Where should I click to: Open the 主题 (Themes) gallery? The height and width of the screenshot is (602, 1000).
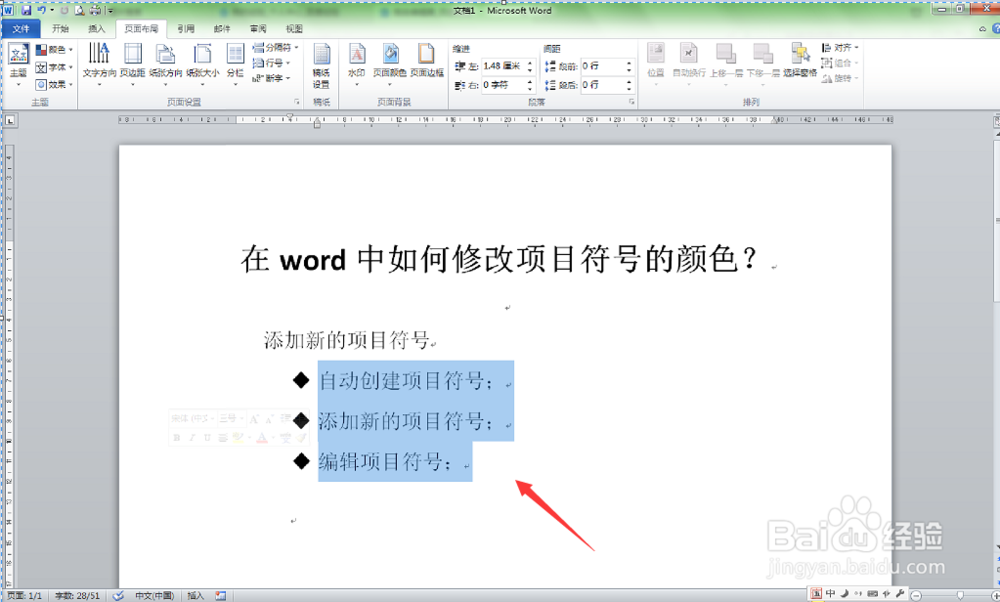(18, 64)
